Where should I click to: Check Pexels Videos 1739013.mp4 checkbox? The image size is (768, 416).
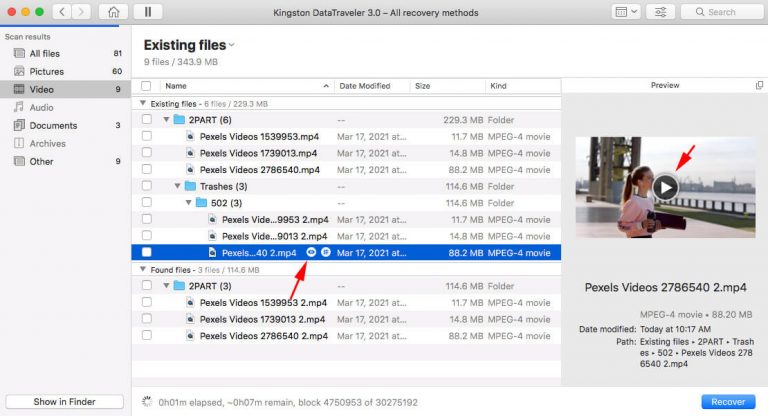[x=146, y=152]
